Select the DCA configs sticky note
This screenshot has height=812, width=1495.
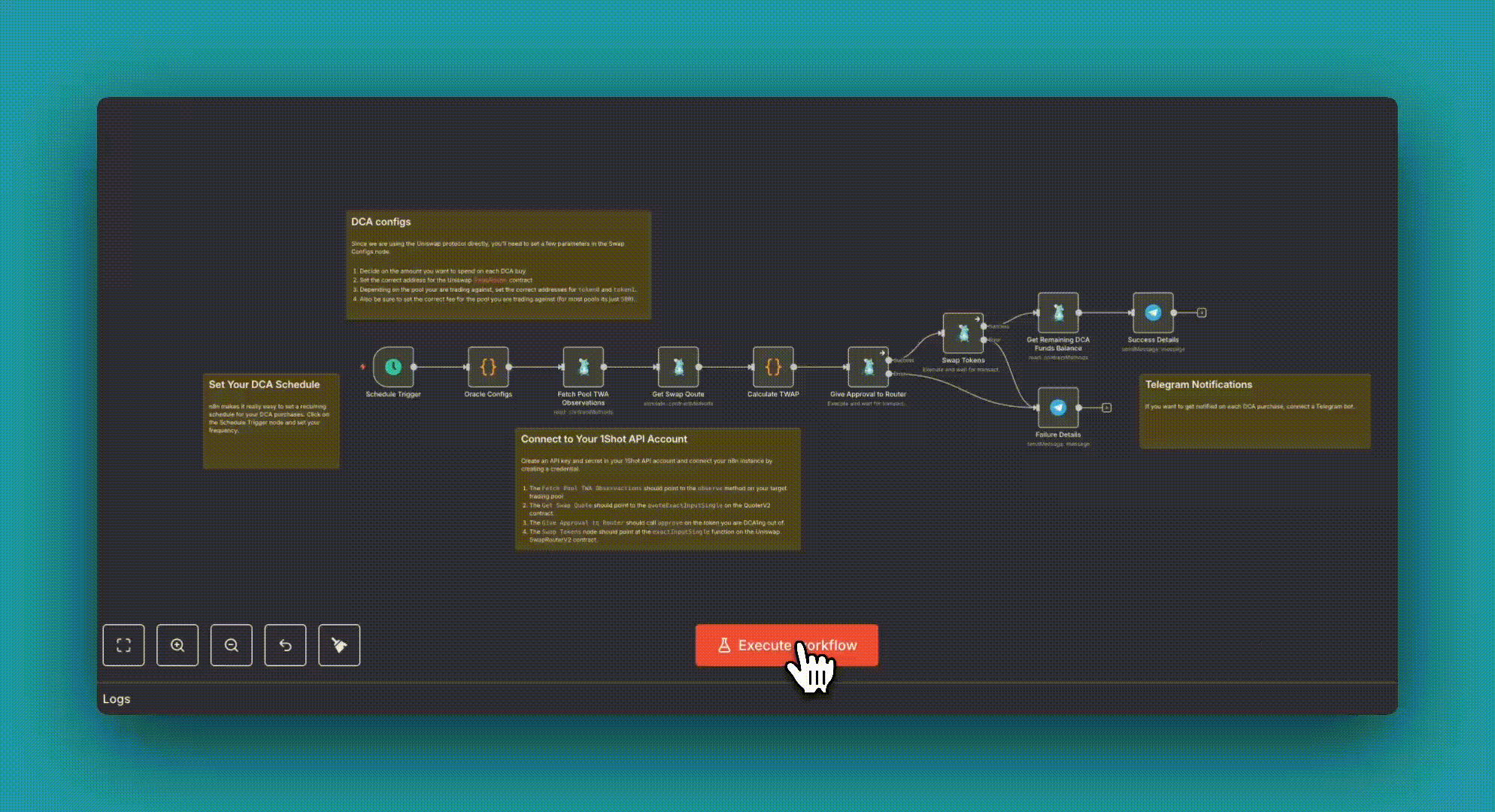point(498,265)
